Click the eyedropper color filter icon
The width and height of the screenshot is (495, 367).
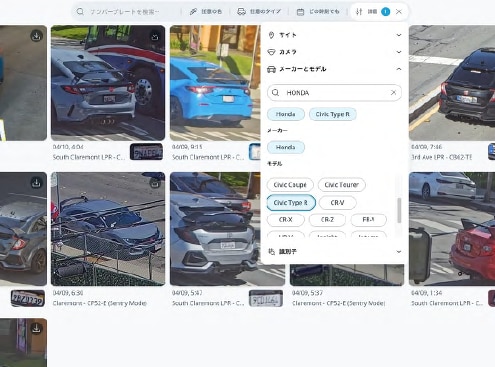[x=193, y=12]
